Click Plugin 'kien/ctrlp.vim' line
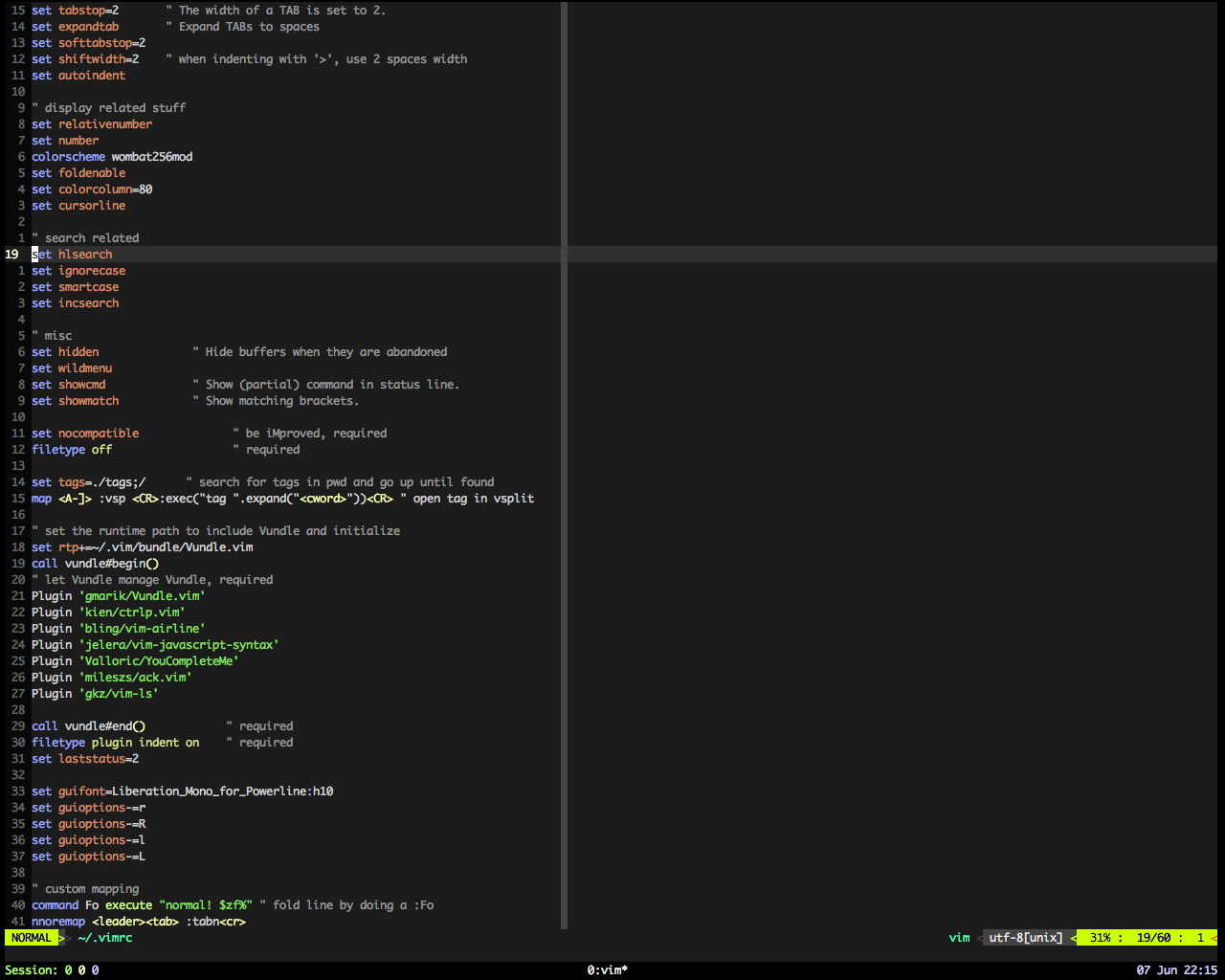 pos(108,612)
